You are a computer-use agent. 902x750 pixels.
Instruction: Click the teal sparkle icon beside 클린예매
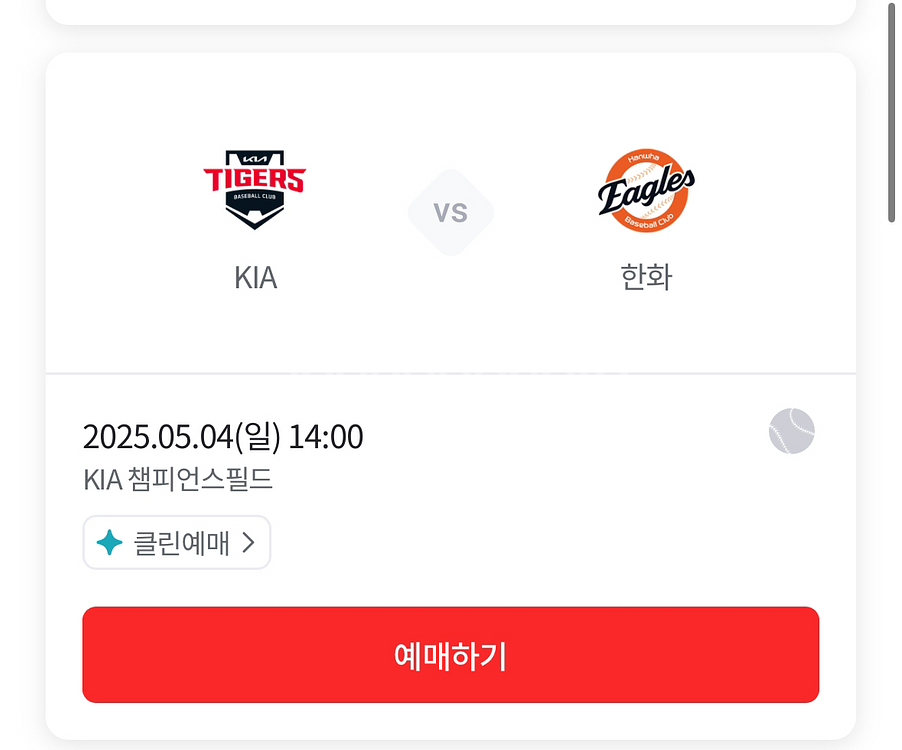109,543
